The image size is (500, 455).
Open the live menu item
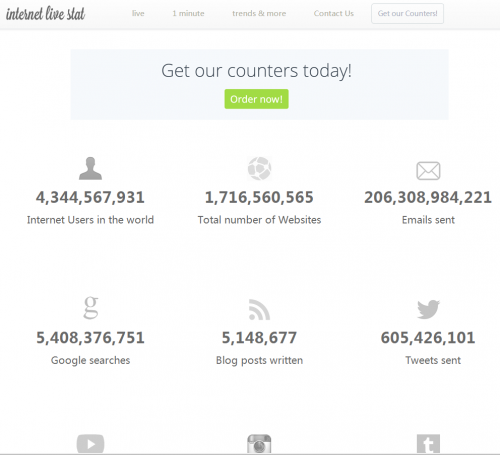click(138, 13)
